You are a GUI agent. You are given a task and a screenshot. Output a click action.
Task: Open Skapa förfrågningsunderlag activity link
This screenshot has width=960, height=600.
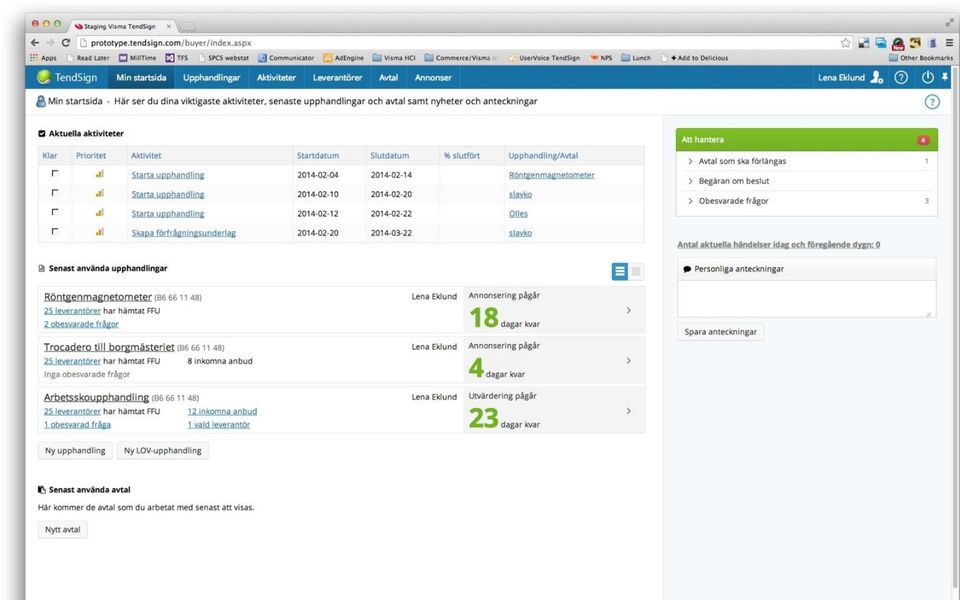(184, 233)
